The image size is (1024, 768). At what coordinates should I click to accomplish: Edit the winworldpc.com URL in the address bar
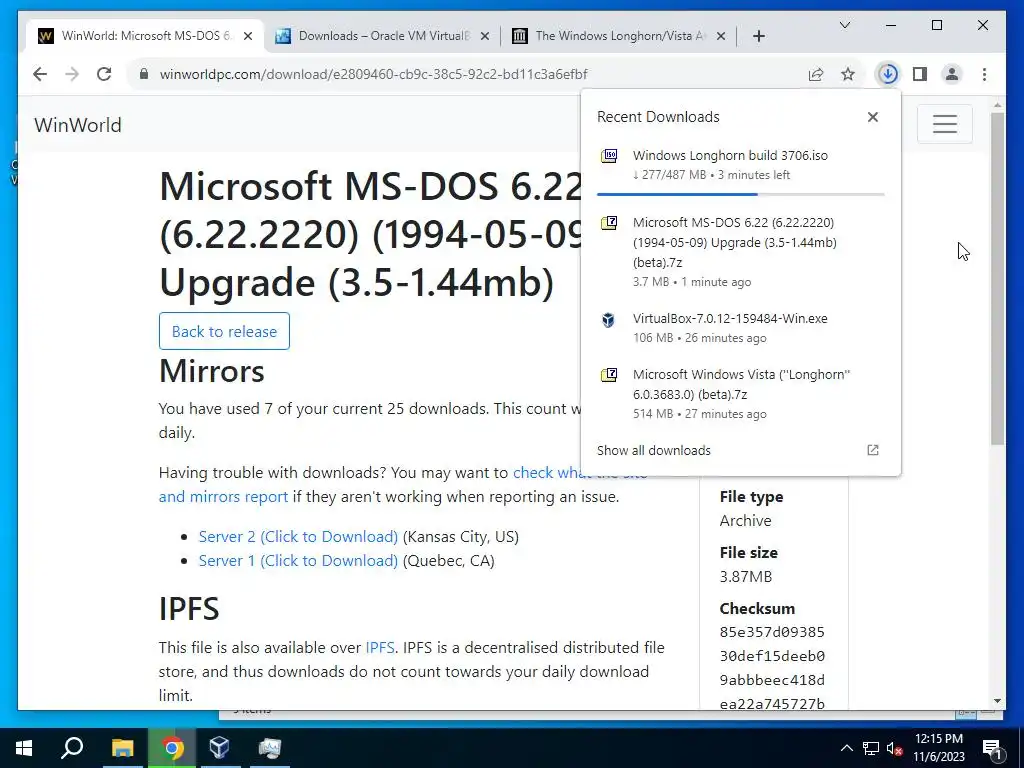tap(374, 74)
